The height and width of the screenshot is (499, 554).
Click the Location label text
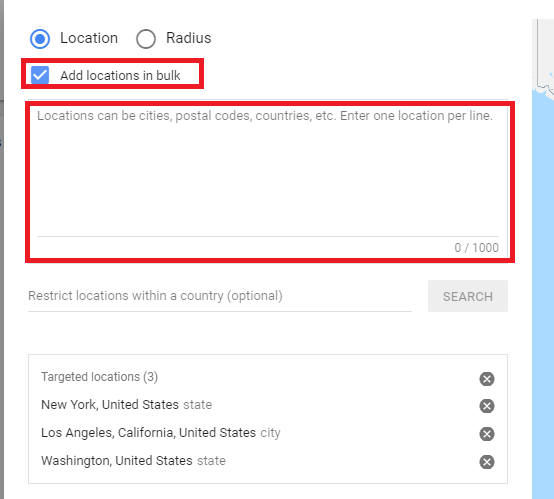[x=89, y=38]
